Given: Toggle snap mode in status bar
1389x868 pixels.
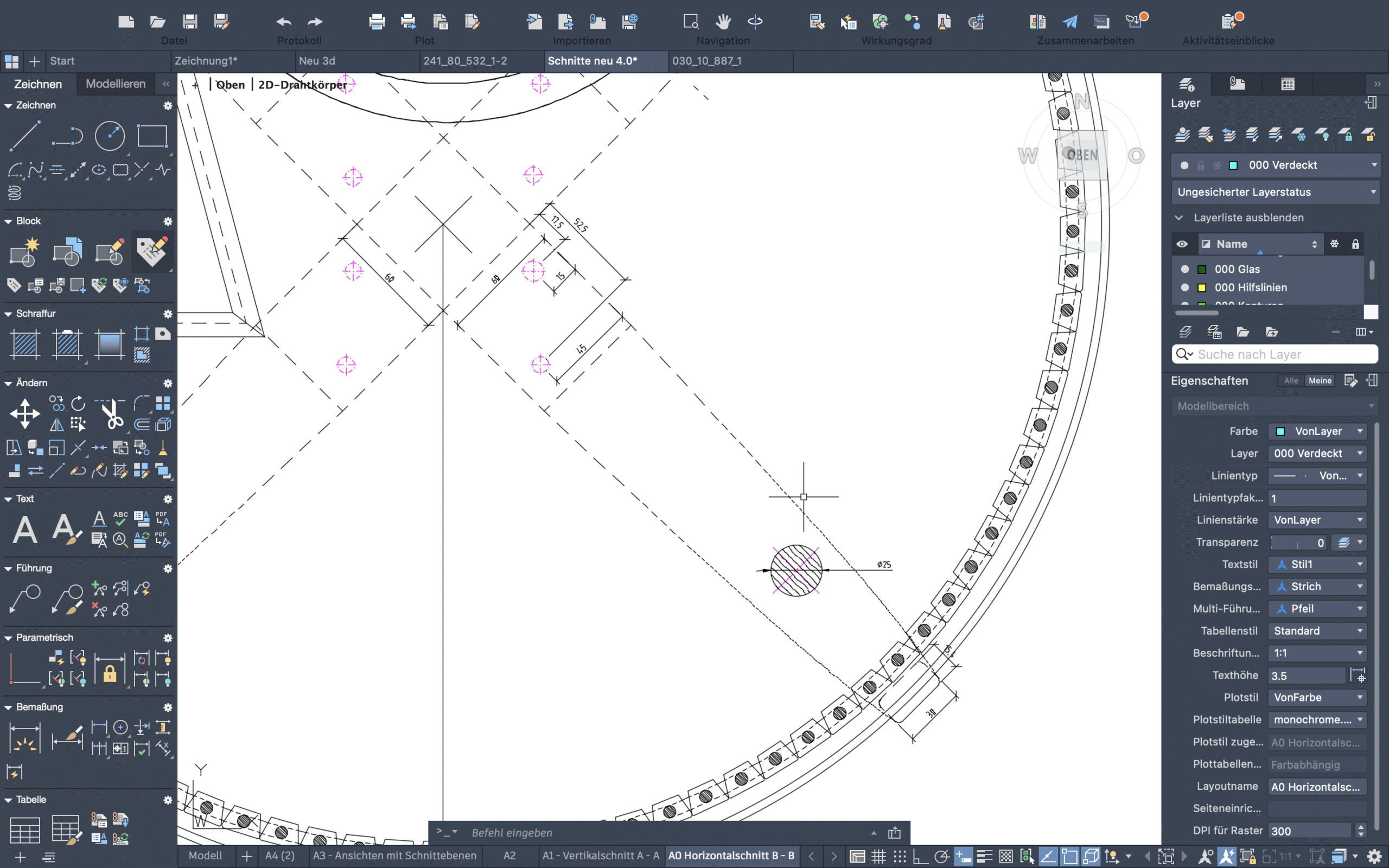Looking at the screenshot, I should pyautogui.click(x=900, y=857).
